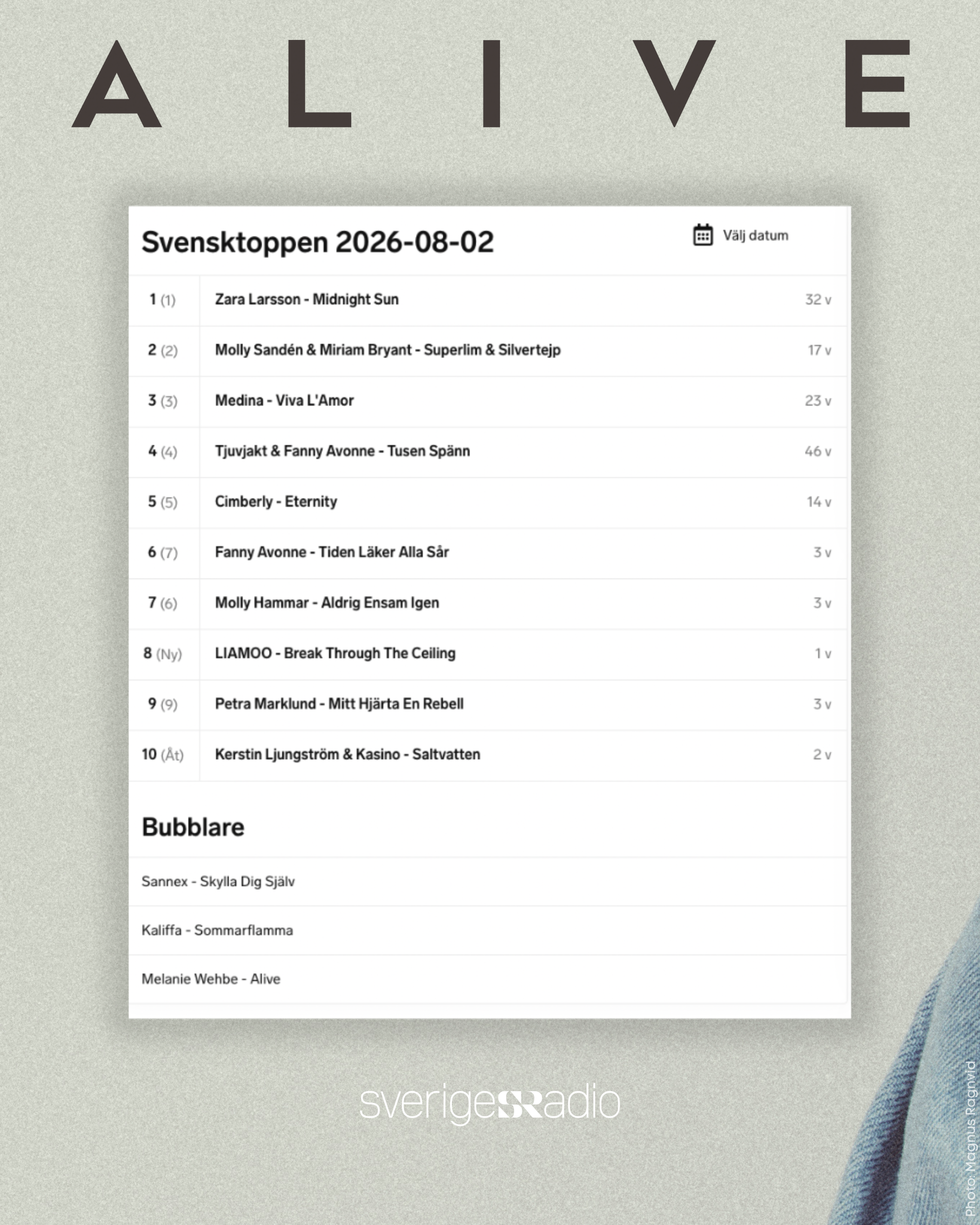Select 'Cimberly - Eternity' entry
This screenshot has width=980, height=1225.
tap(275, 502)
